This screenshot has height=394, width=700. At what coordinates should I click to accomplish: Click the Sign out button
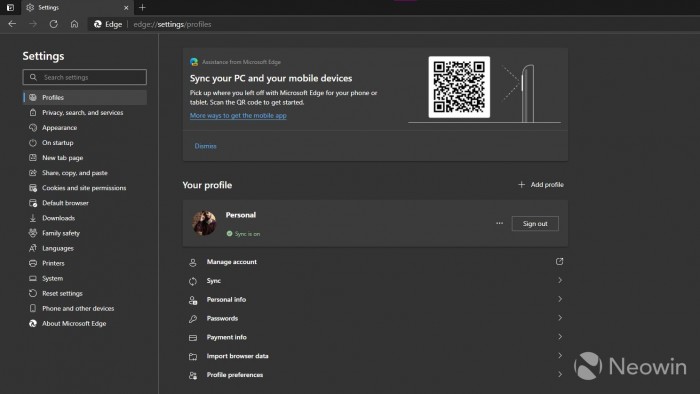tap(535, 224)
